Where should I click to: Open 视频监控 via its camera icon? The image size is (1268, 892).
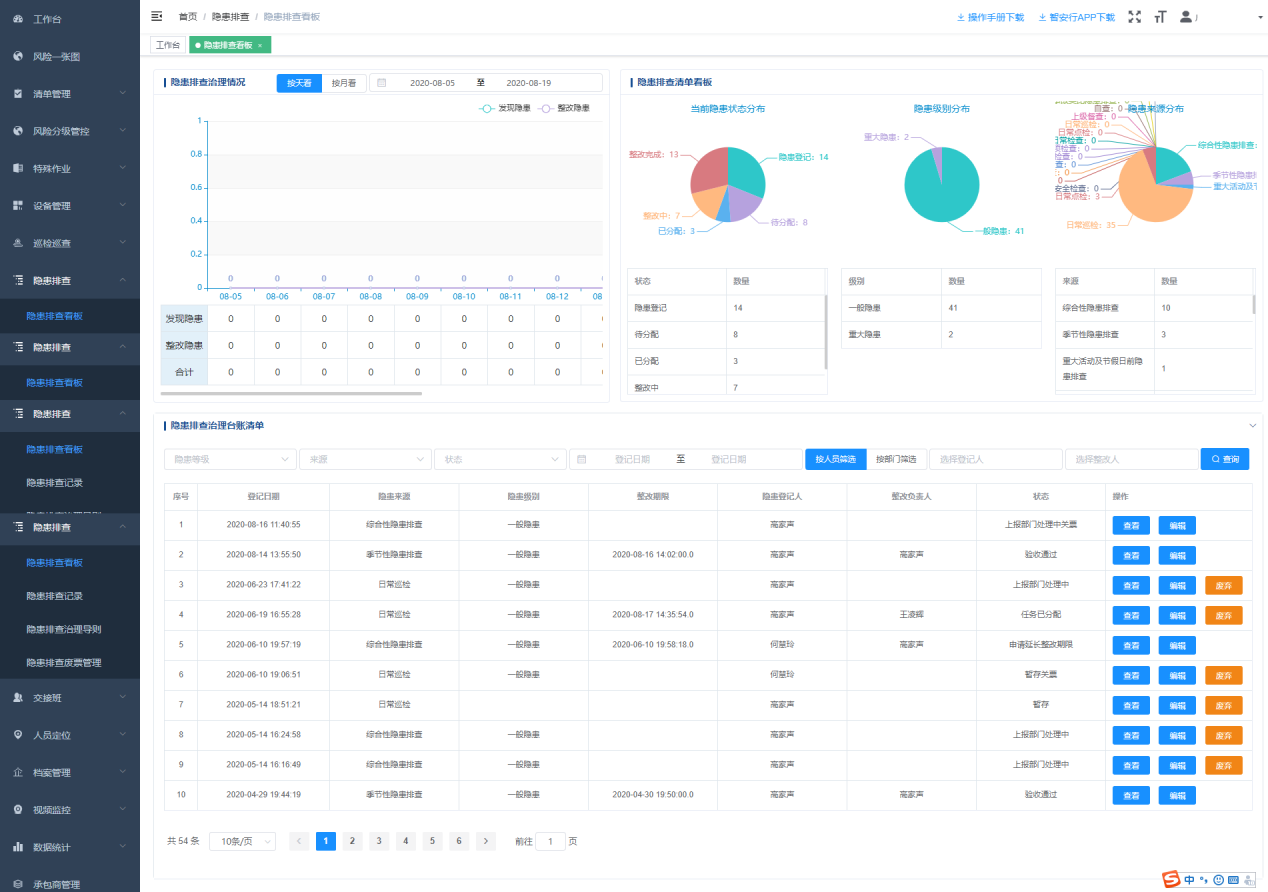tap(18, 809)
